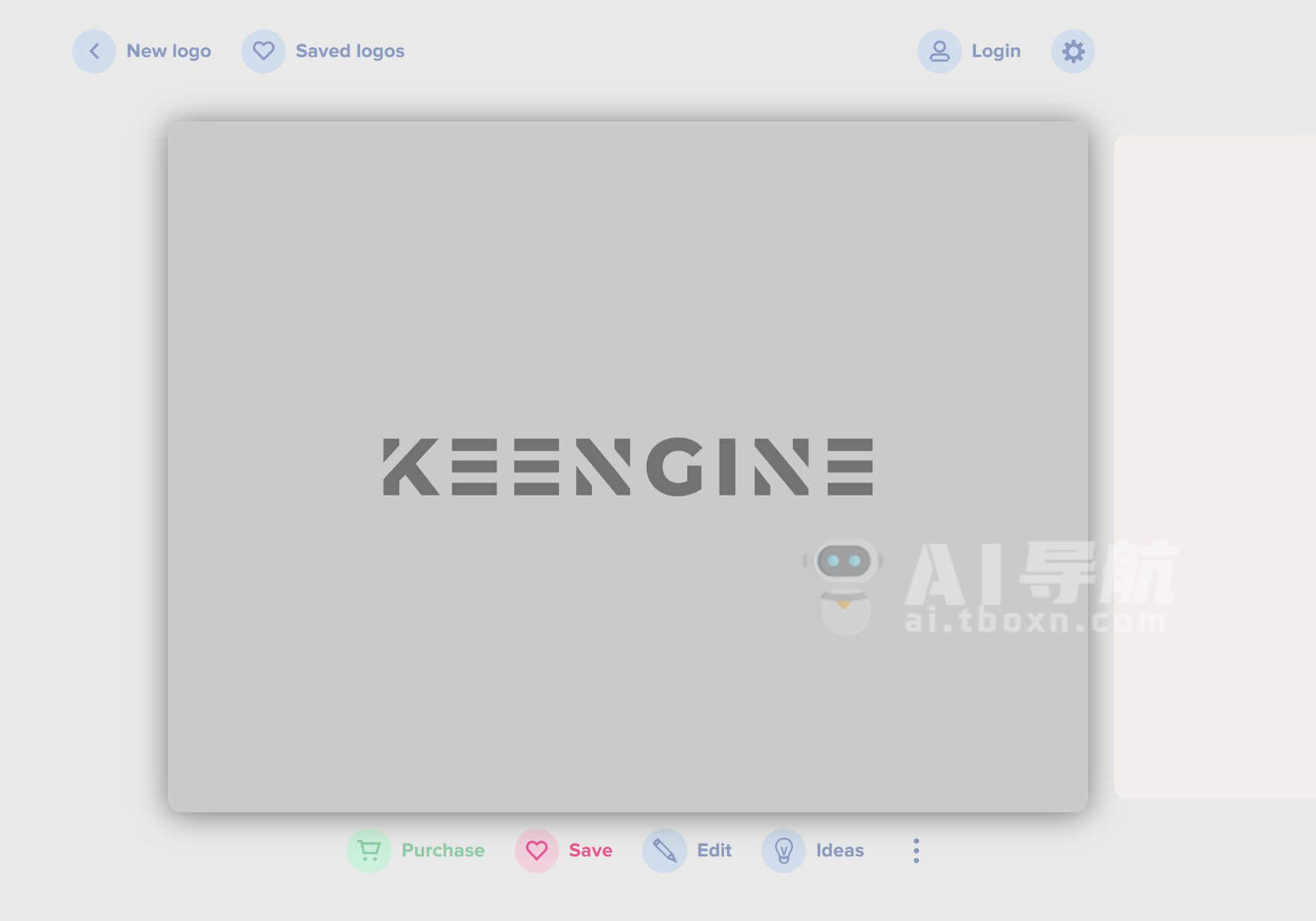
Task: Click the user profile icon beside Login
Action: (x=939, y=51)
